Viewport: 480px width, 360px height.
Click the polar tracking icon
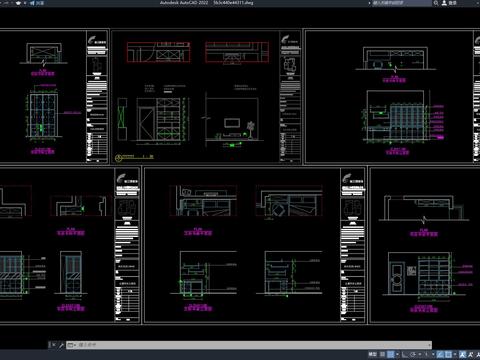tap(413, 354)
